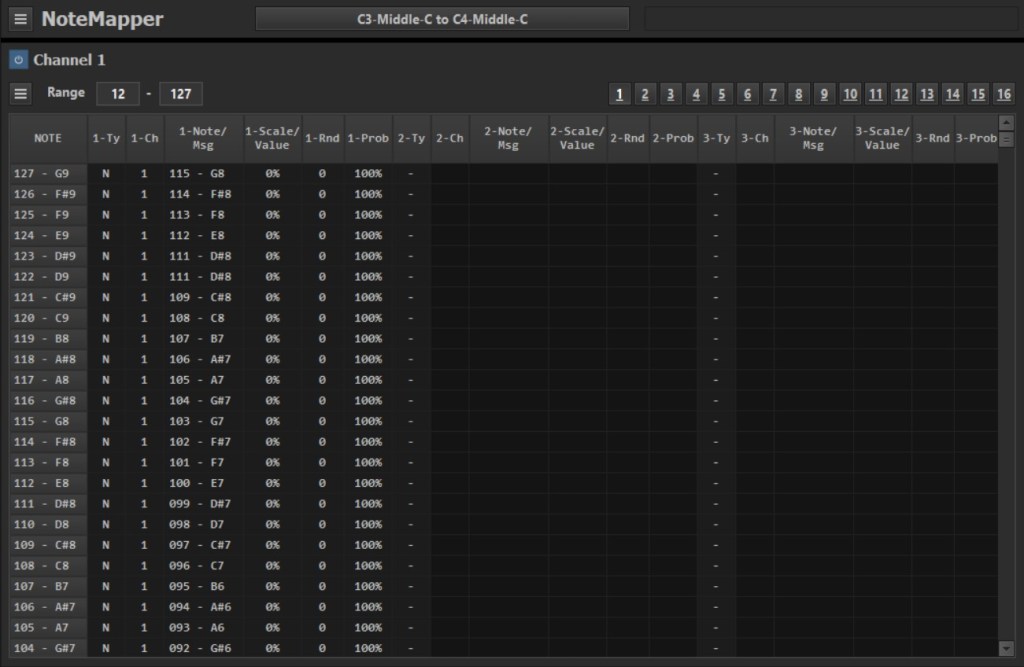Click the Range lower limit field showing 12

click(118, 94)
